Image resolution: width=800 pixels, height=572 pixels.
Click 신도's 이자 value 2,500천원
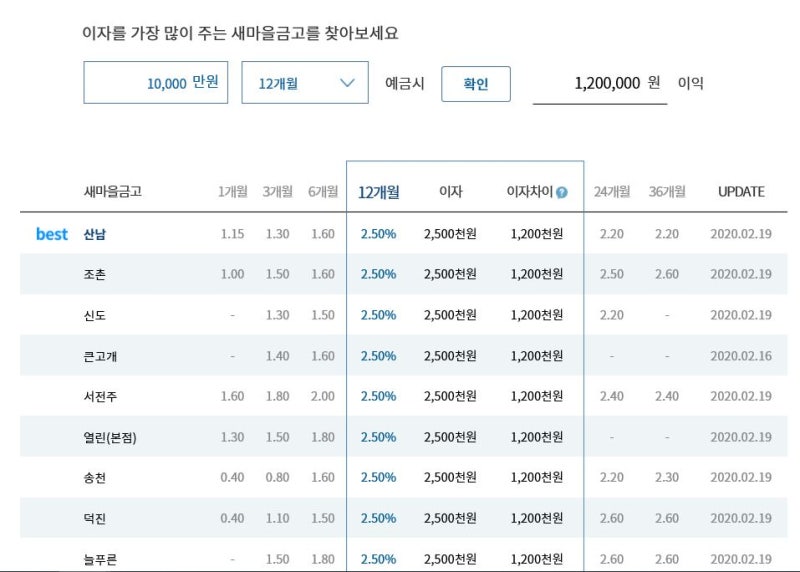pos(451,315)
